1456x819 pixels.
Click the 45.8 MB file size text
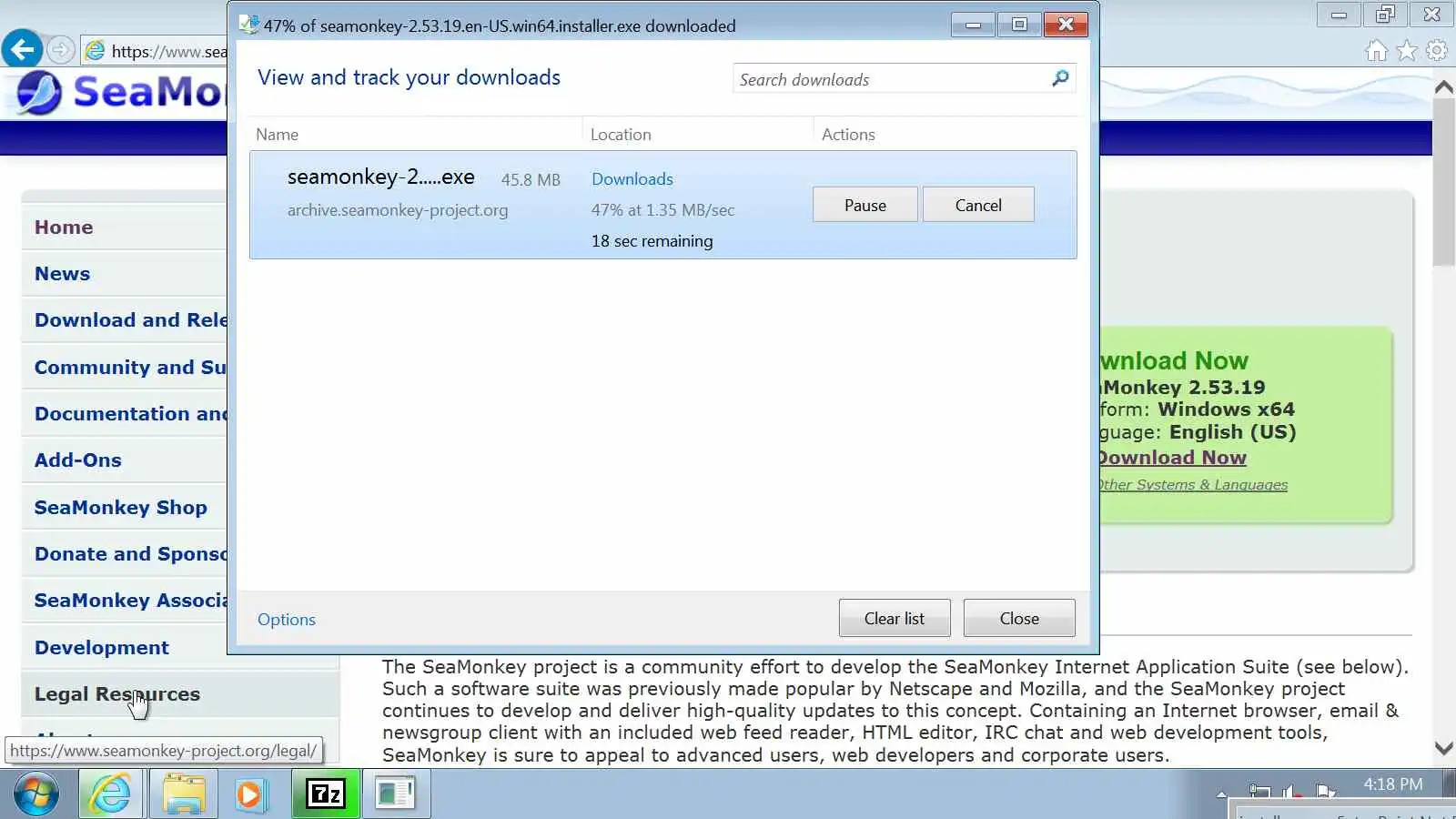(531, 179)
